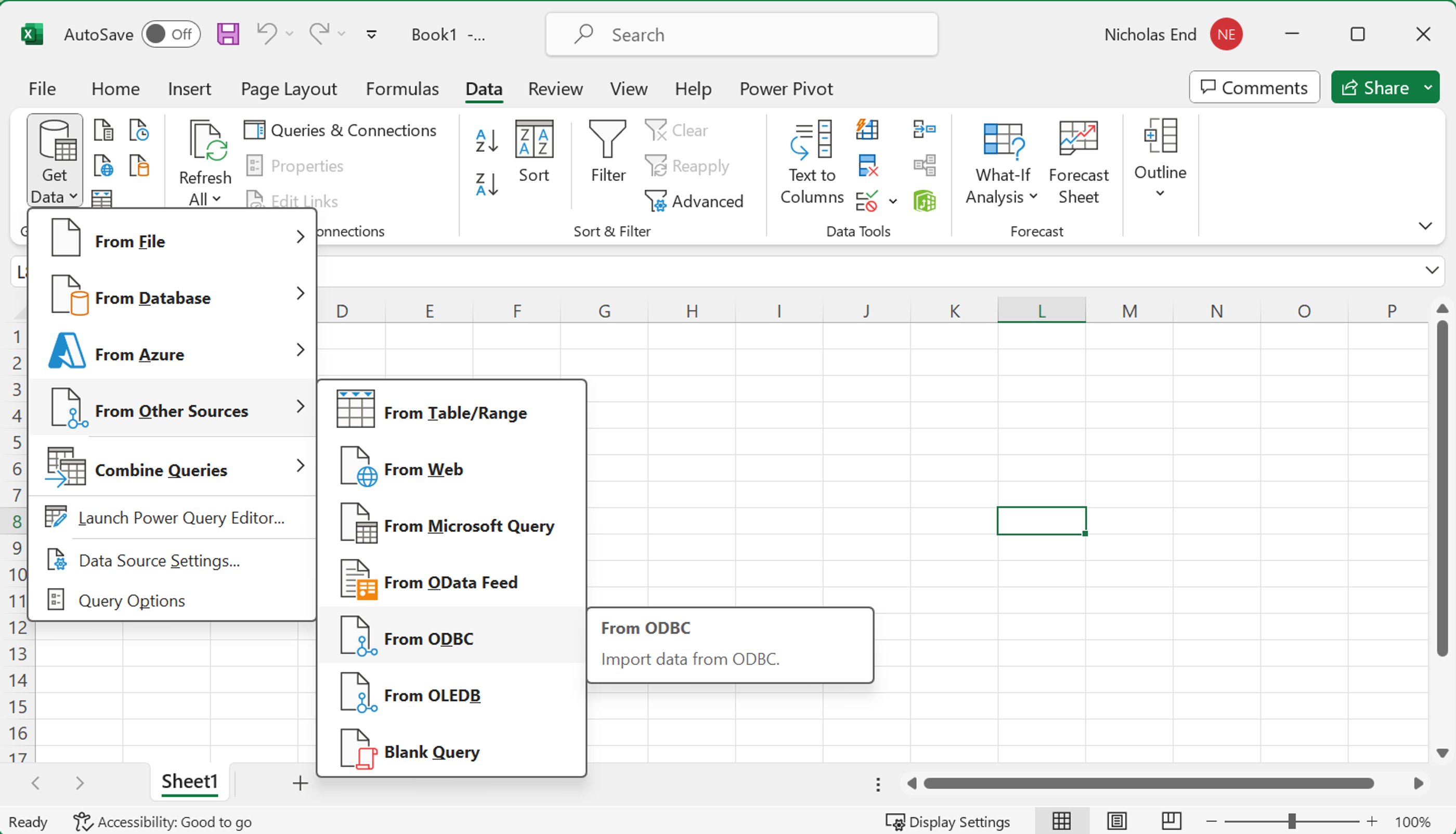Click Existing Connections icon in ribbon

click(x=139, y=165)
